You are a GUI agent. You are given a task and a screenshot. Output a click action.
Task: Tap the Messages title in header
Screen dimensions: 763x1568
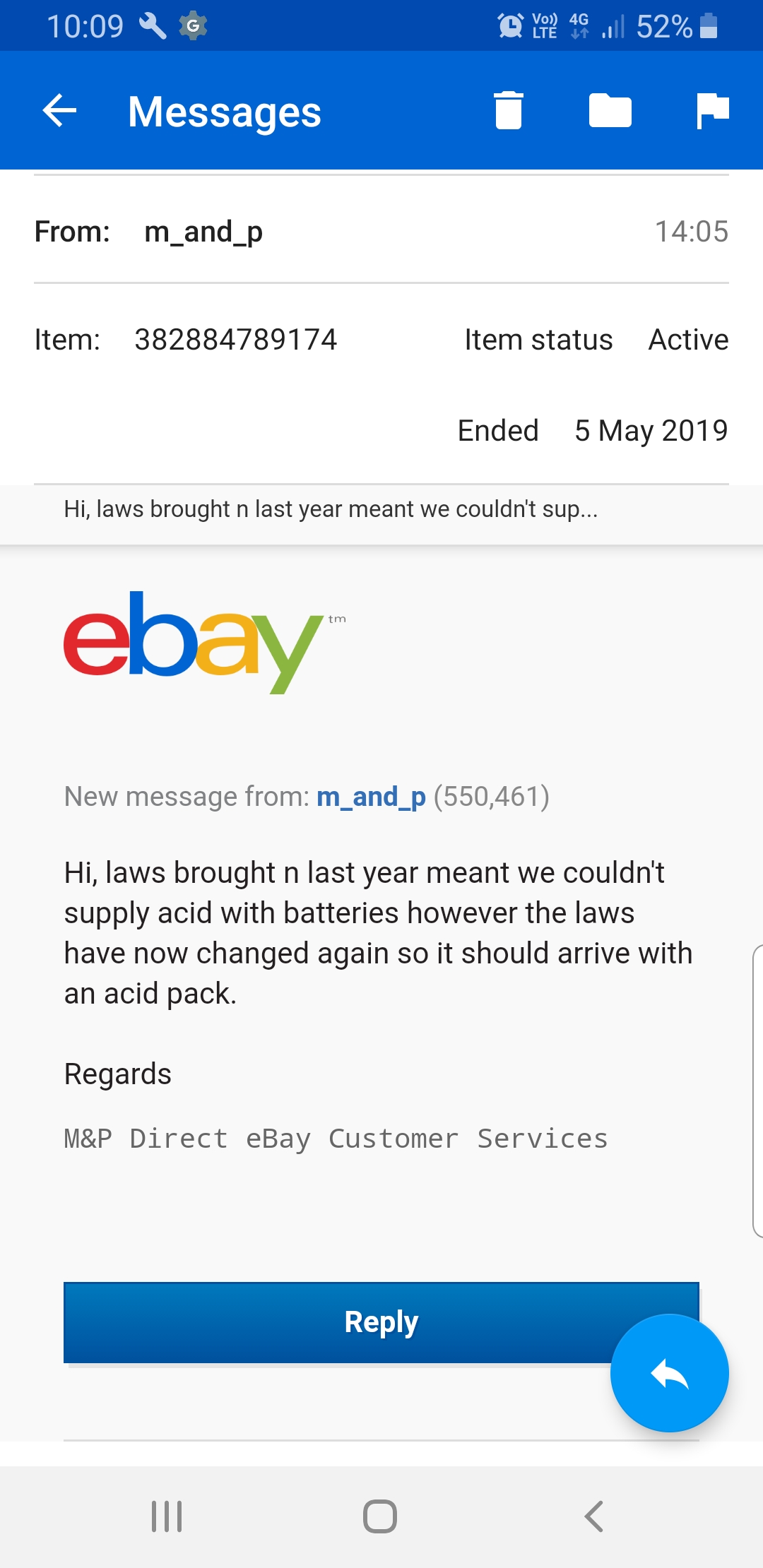225,112
